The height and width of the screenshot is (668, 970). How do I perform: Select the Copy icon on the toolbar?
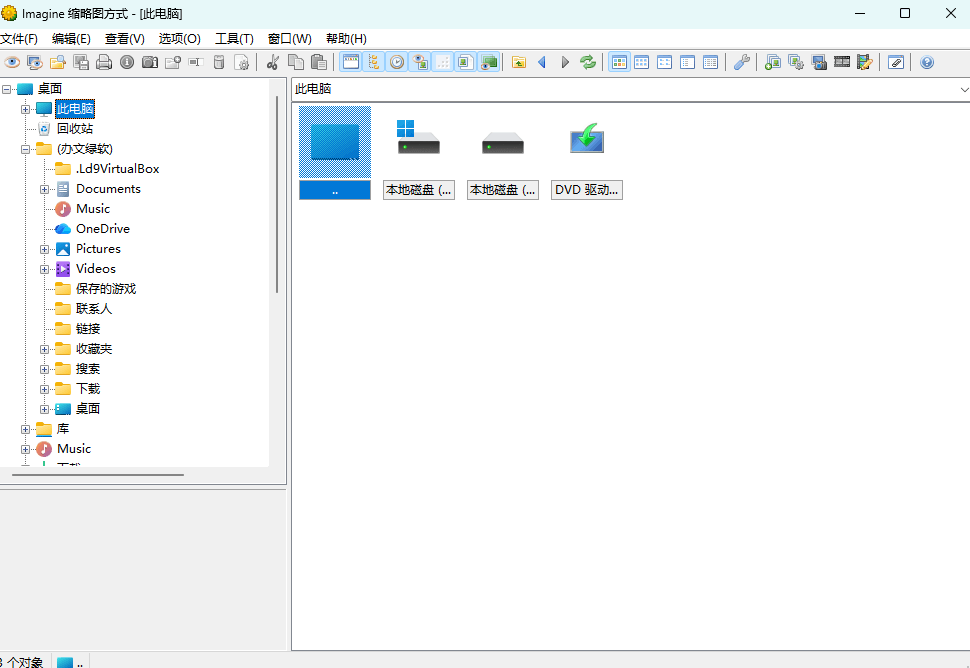click(296, 61)
